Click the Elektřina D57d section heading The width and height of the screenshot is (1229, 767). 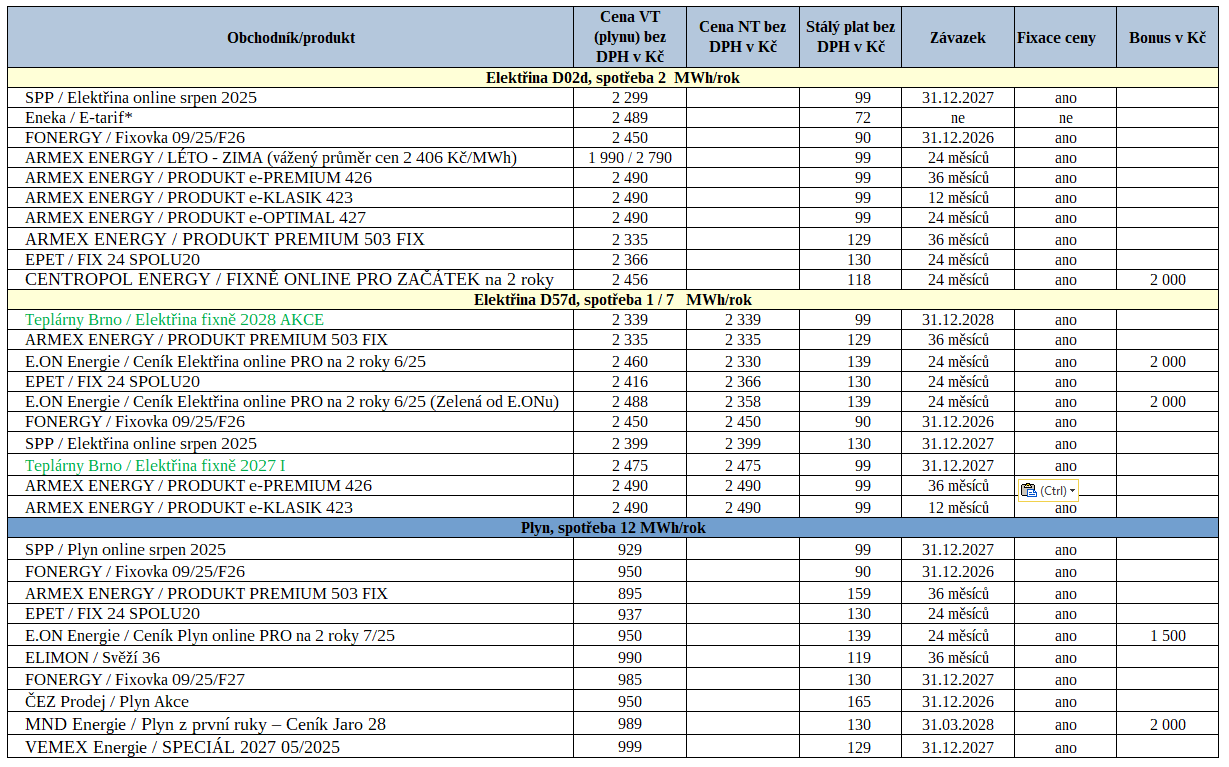[x=613, y=300]
